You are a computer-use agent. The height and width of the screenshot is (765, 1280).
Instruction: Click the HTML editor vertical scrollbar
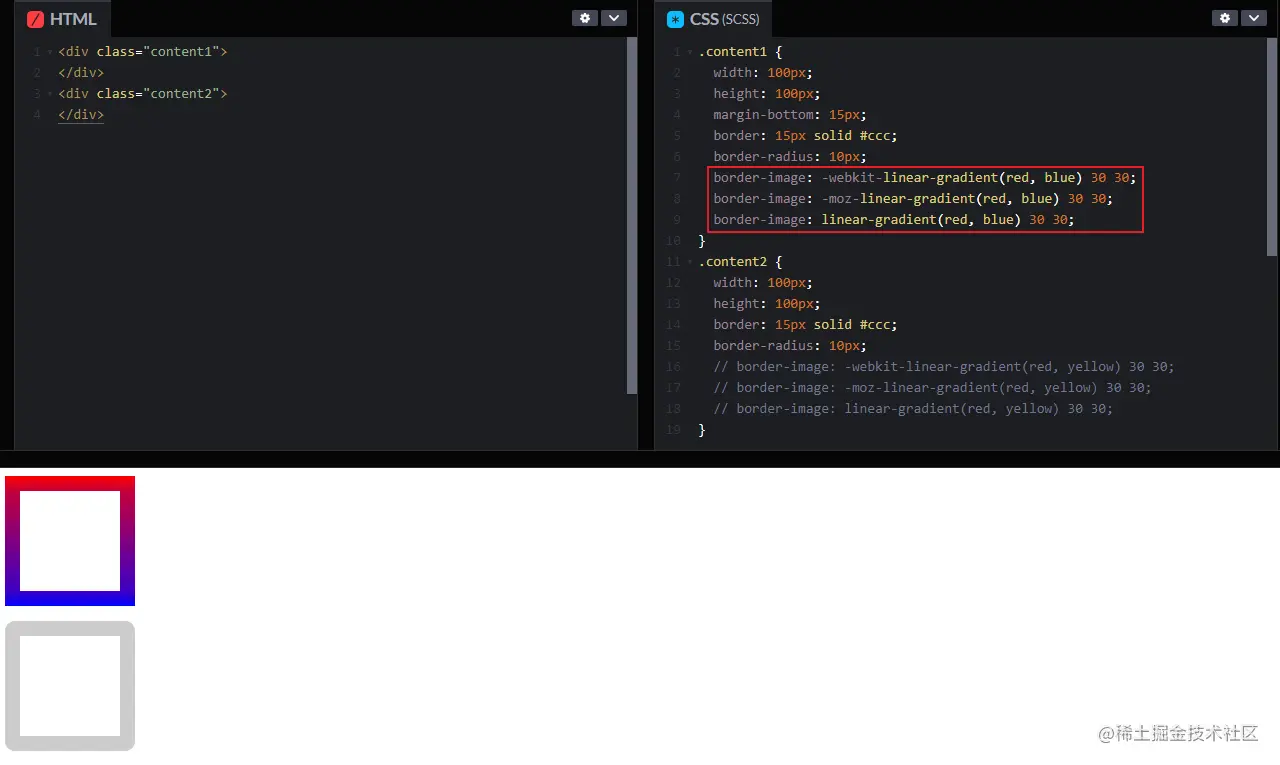tap(632, 216)
